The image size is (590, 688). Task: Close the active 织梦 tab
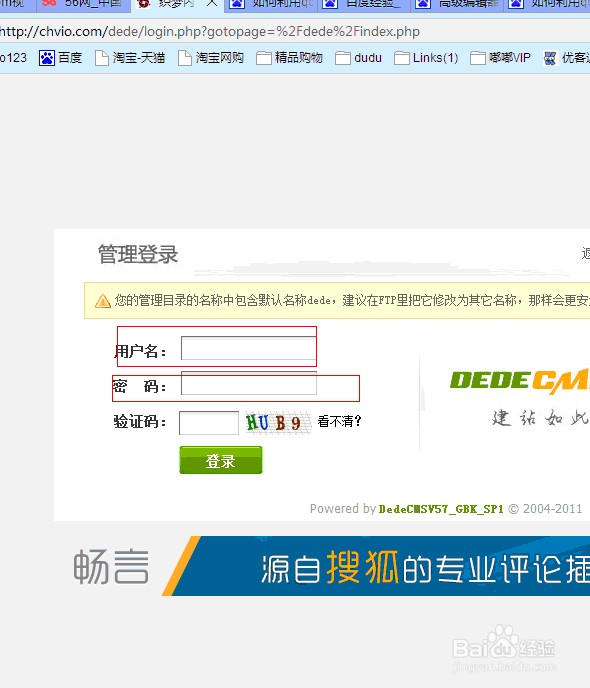click(212, 3)
